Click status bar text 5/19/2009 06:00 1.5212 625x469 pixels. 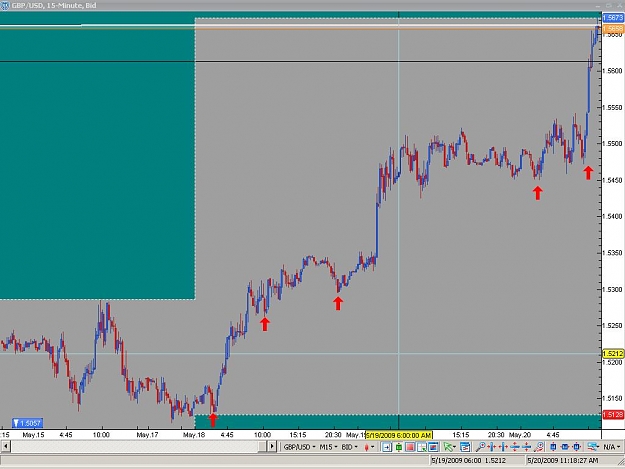coord(468,461)
